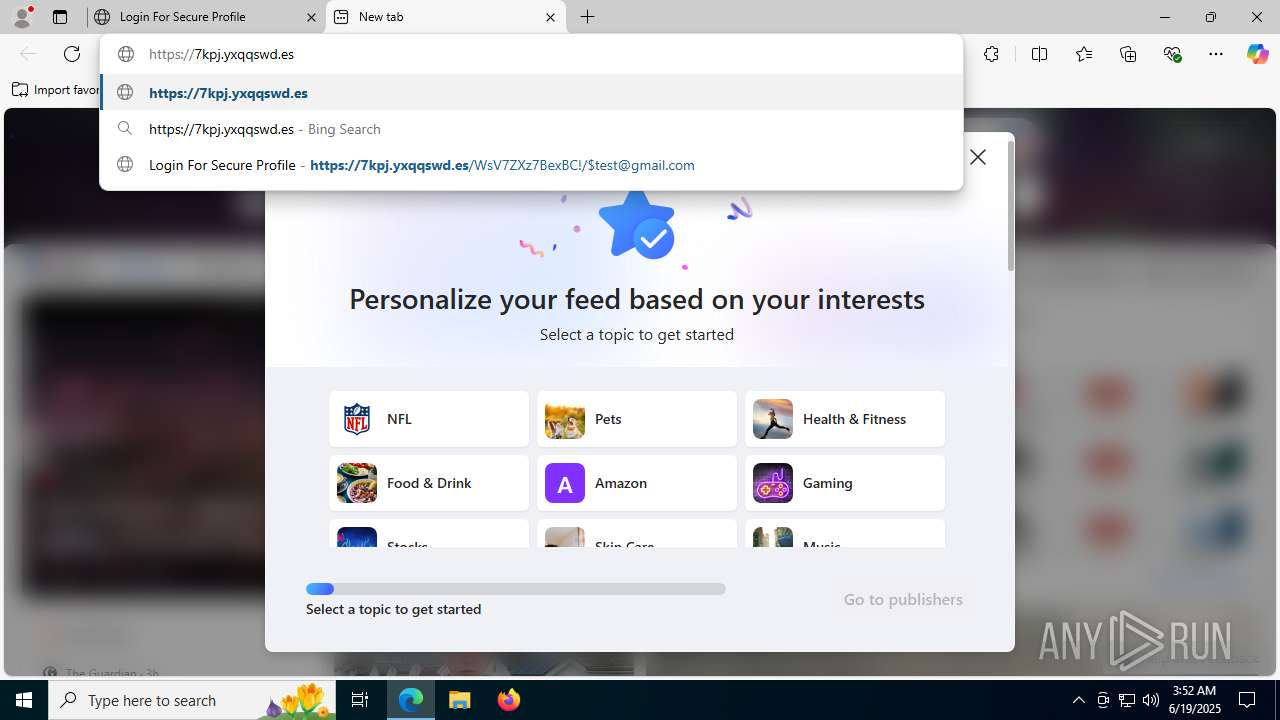Click the NFL logo icon

click(x=357, y=419)
